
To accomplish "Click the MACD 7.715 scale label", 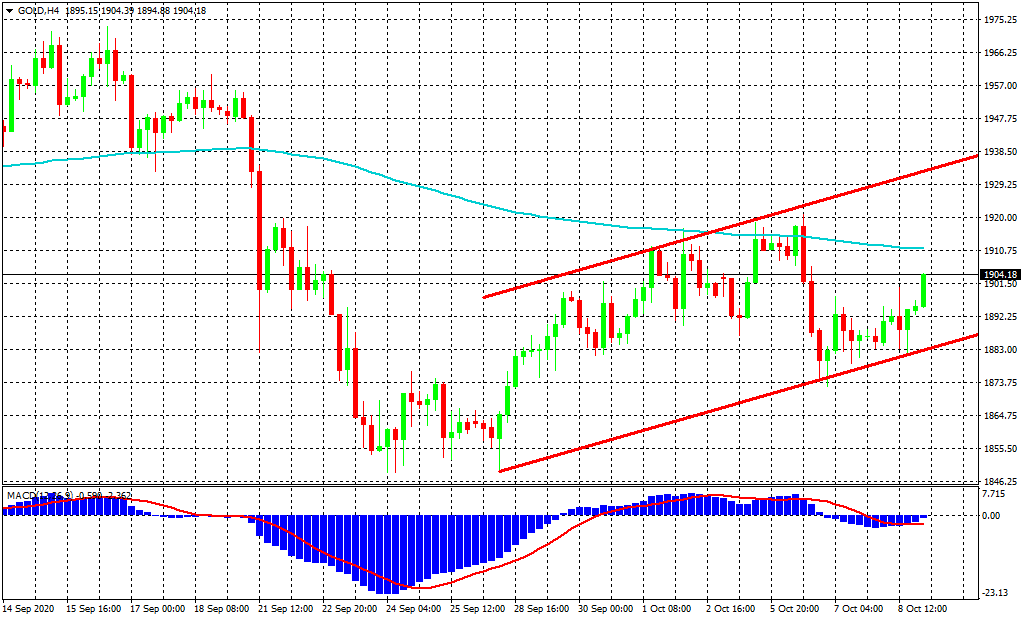I will tap(996, 494).
